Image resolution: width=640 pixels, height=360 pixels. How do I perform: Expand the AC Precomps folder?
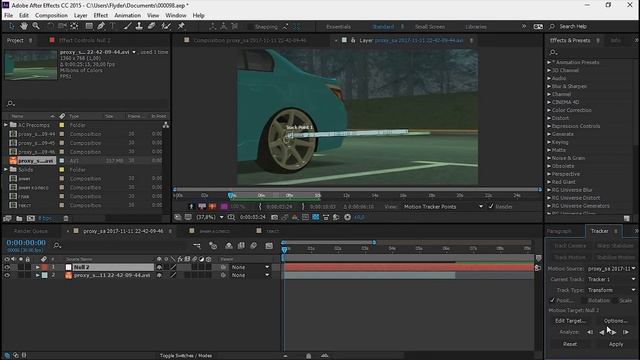point(6,125)
